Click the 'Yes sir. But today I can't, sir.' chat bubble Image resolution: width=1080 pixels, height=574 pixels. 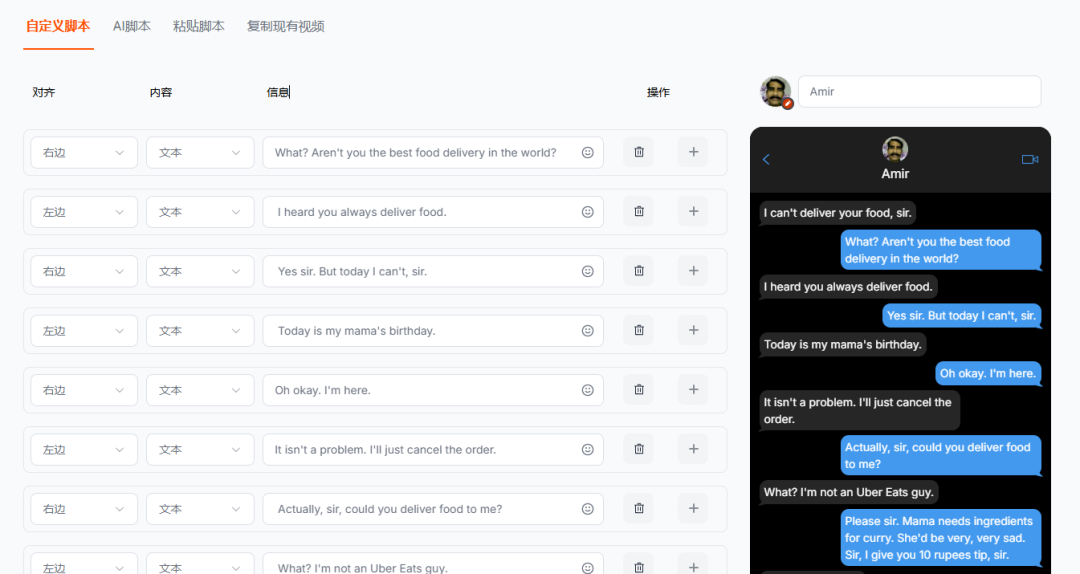(961, 316)
